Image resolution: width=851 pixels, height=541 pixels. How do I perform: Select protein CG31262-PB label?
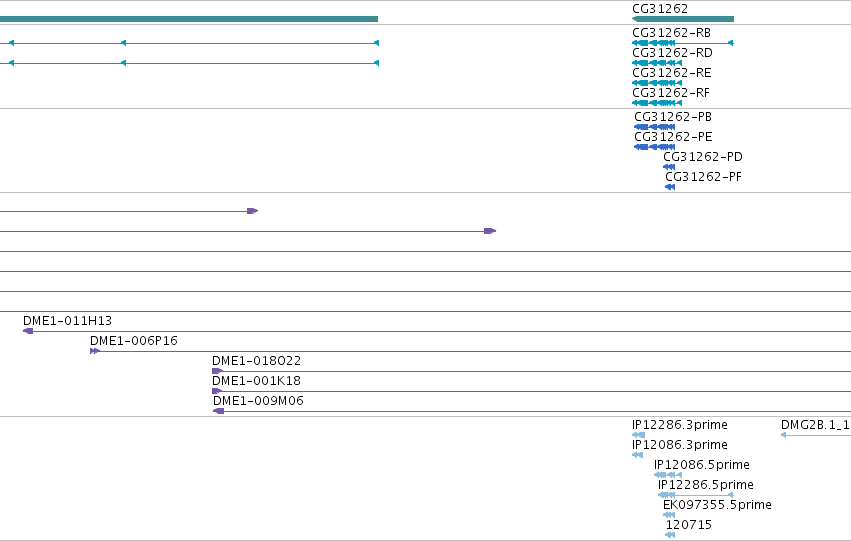tap(672, 117)
